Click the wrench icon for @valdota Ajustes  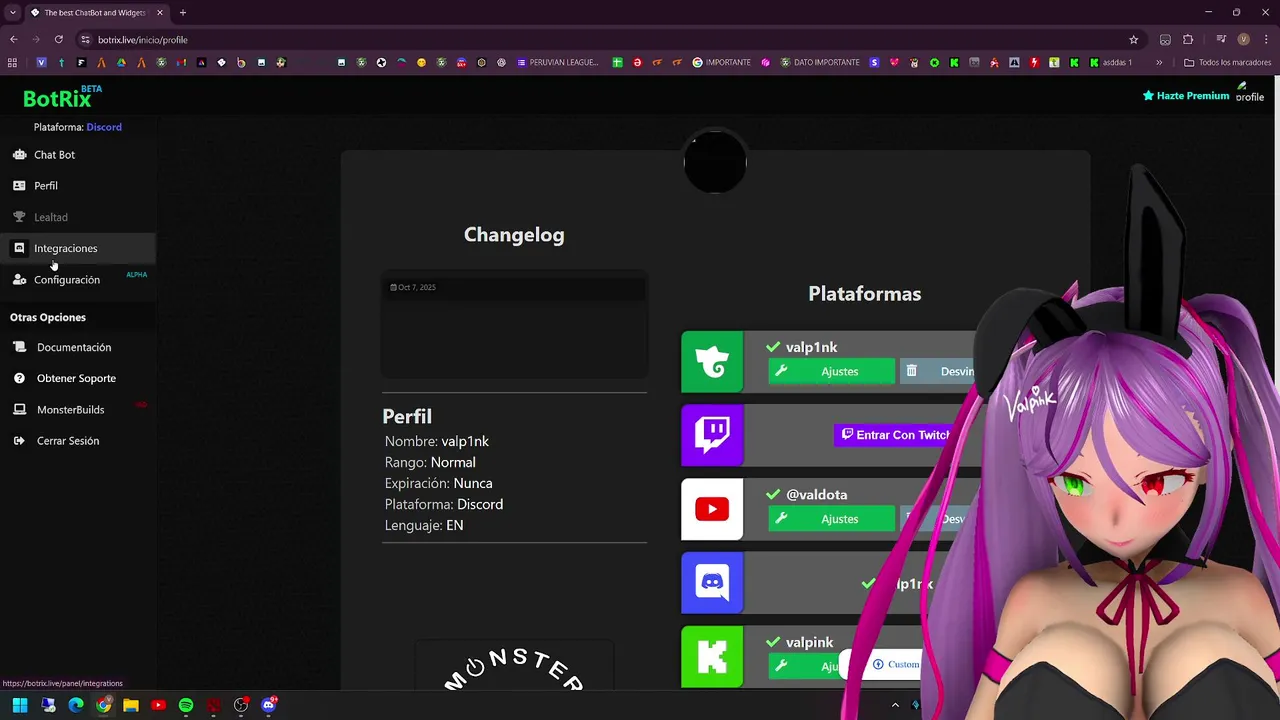click(781, 519)
